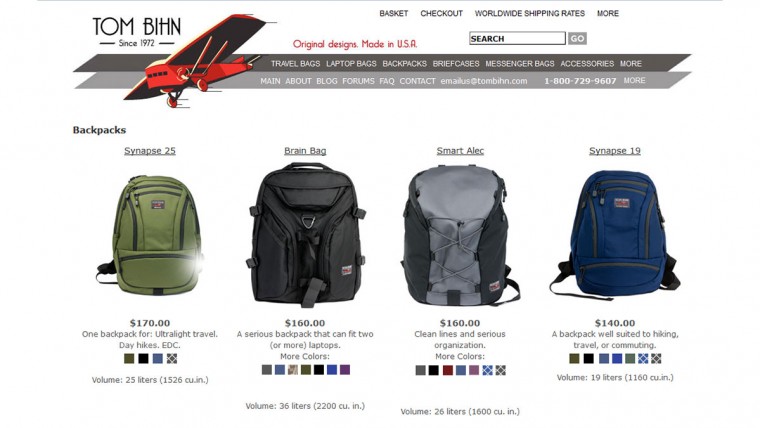
Task: Open the Synapse 25 product link
Action: (x=150, y=151)
